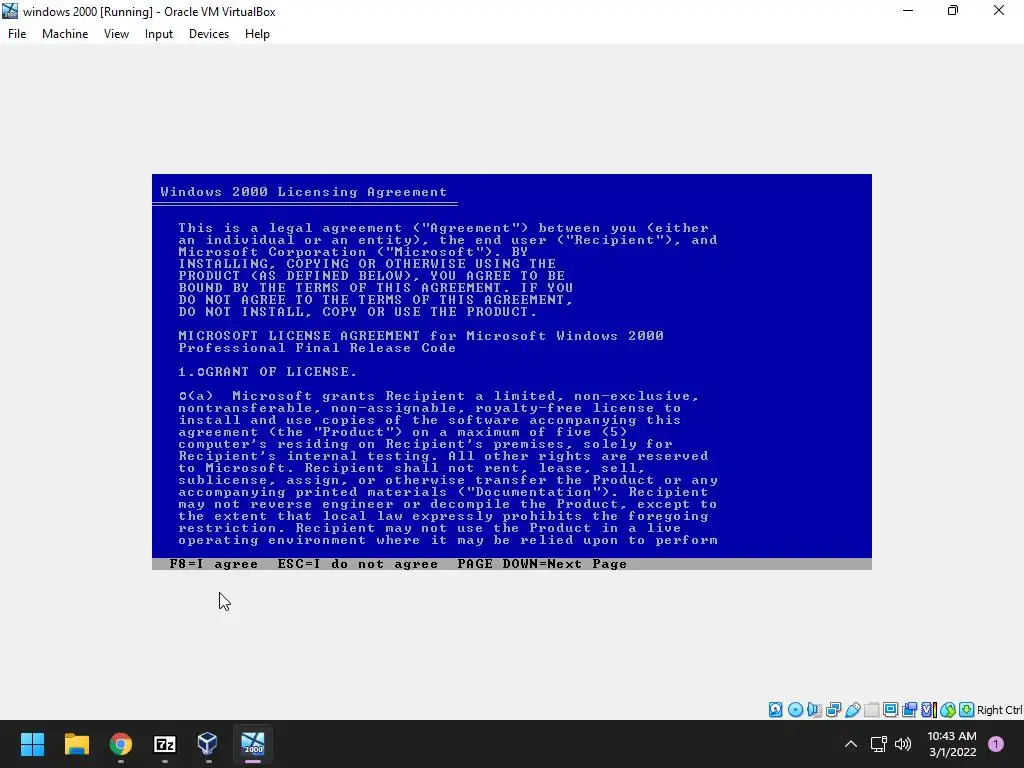This screenshot has width=1024, height=768.
Task: Restore down the VirtualBox window
Action: (953, 11)
